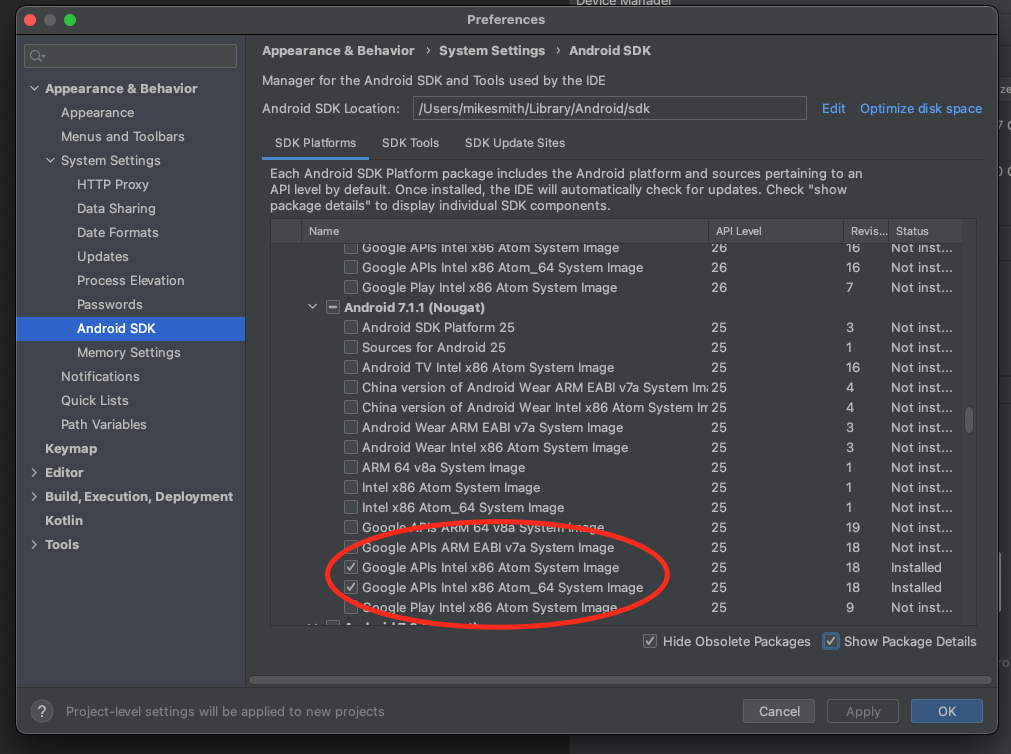The width and height of the screenshot is (1011, 754).
Task: Toggle Android 7.1.1 (Nougat) group checkbox
Action: coord(333,308)
